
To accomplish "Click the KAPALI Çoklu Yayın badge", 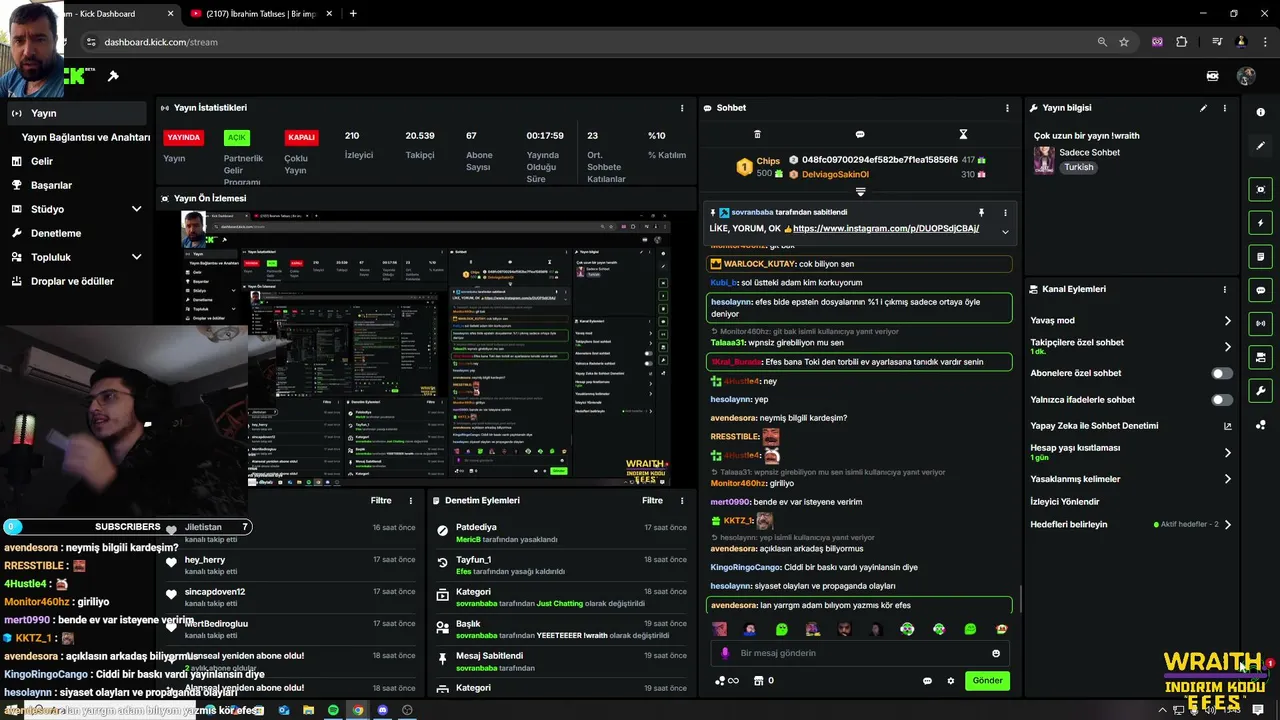I will 301,137.
